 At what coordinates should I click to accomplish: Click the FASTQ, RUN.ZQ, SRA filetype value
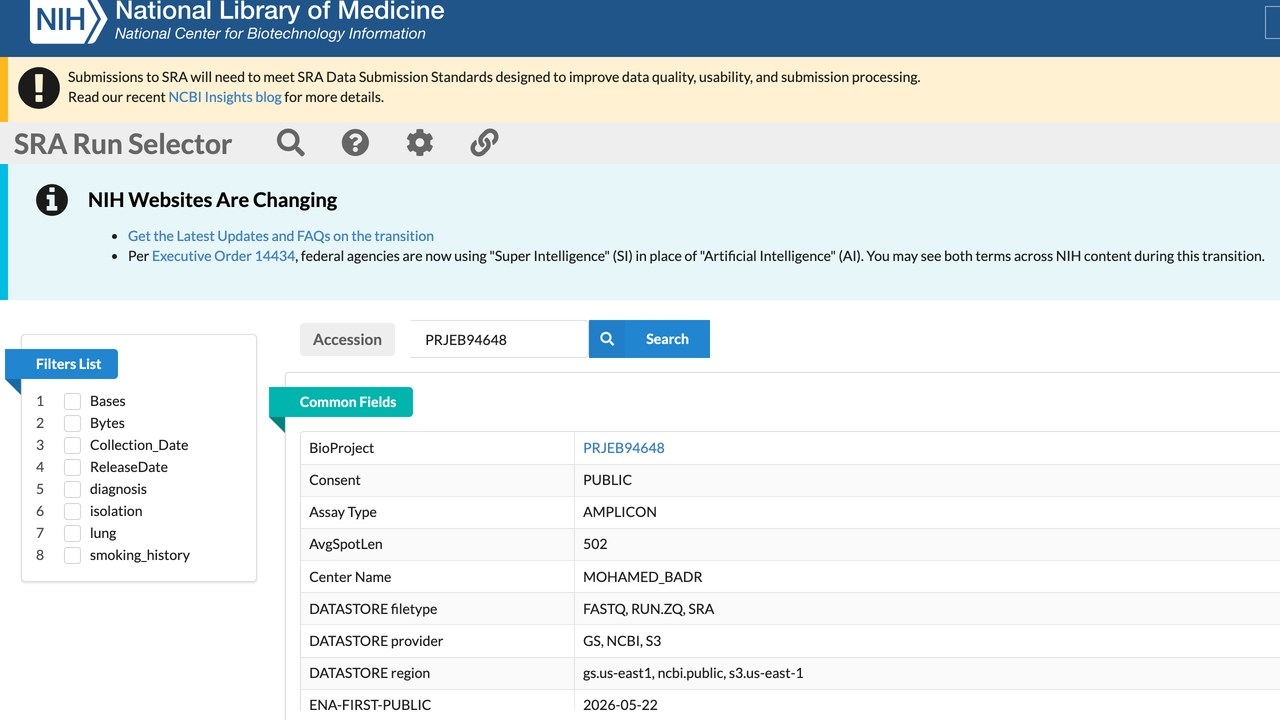649,609
